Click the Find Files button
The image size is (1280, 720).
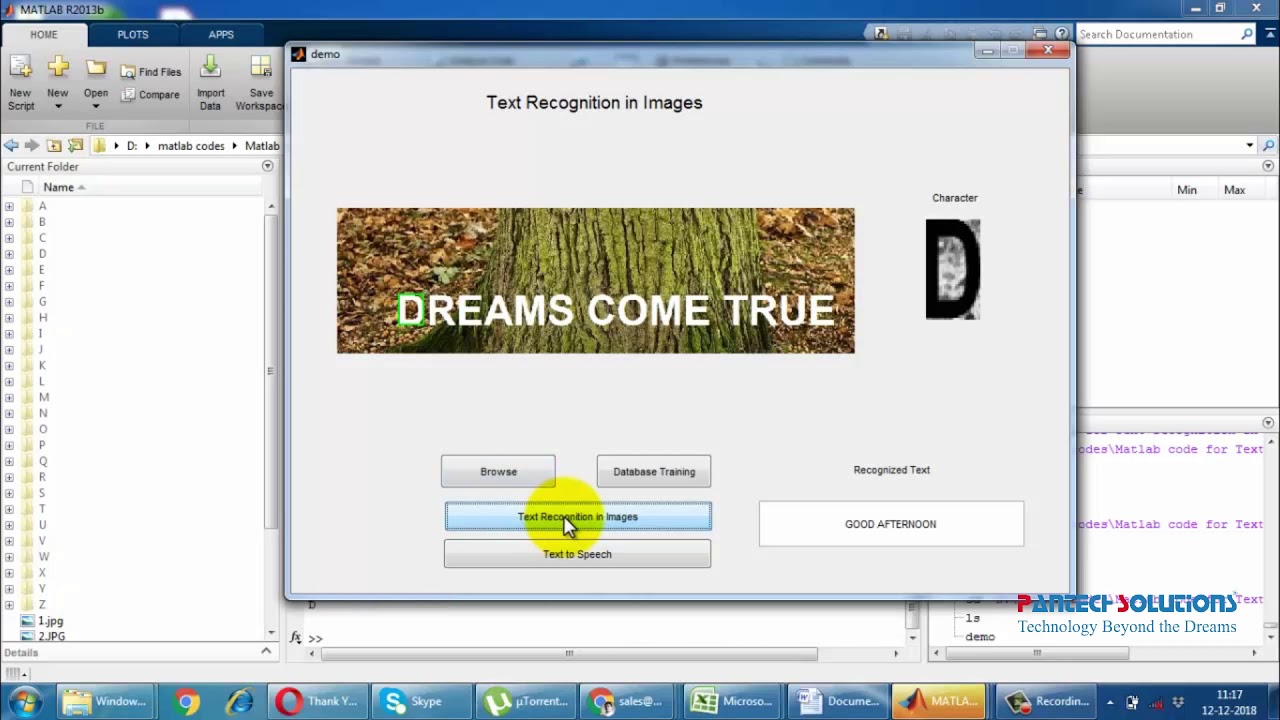(x=151, y=72)
